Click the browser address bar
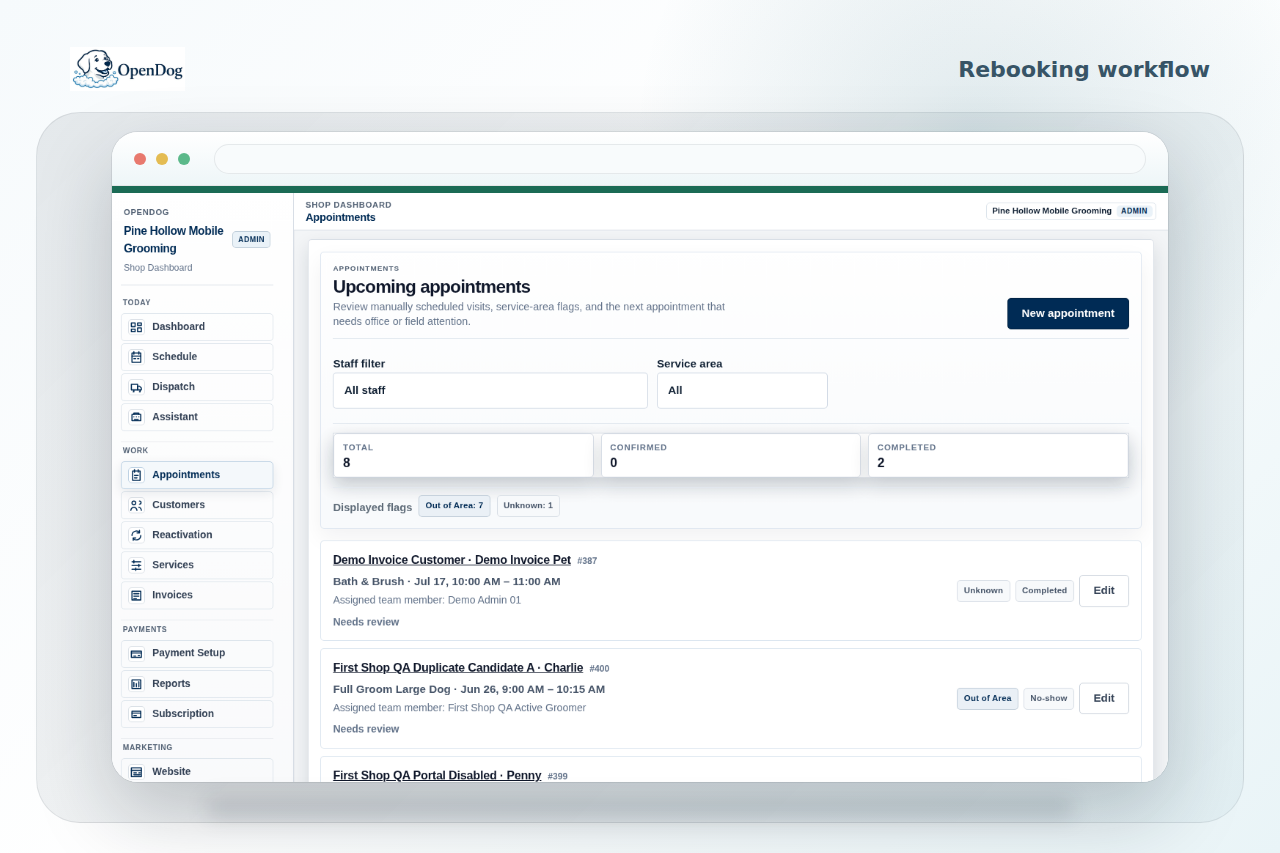The image size is (1280, 853). (x=680, y=159)
